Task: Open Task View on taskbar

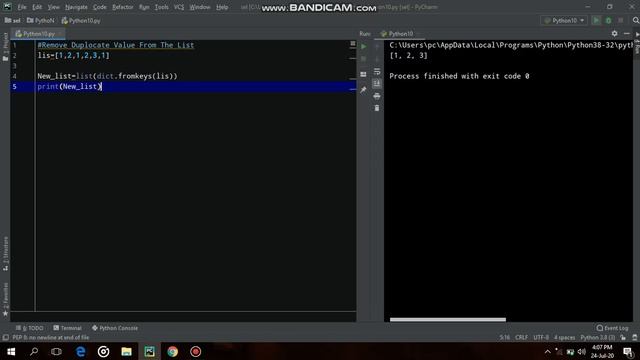Action: (x=56, y=351)
